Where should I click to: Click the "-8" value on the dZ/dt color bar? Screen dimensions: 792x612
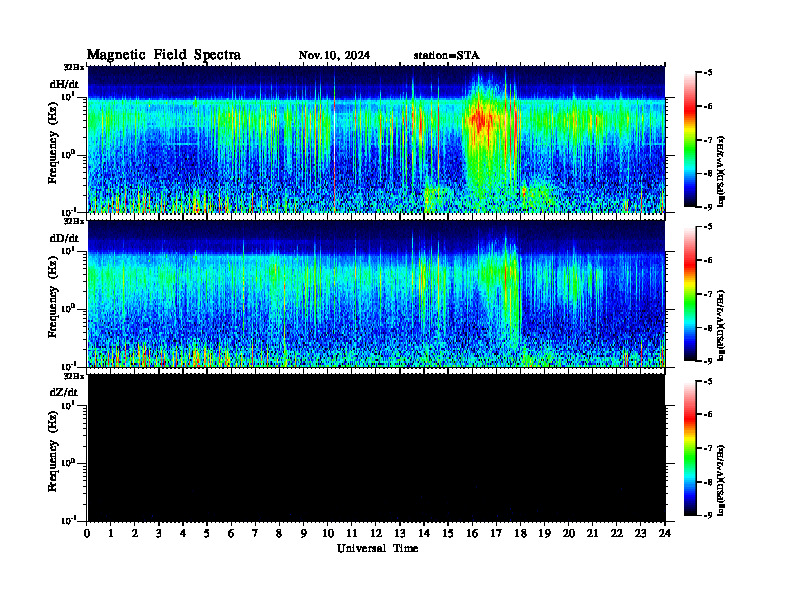[x=708, y=482]
